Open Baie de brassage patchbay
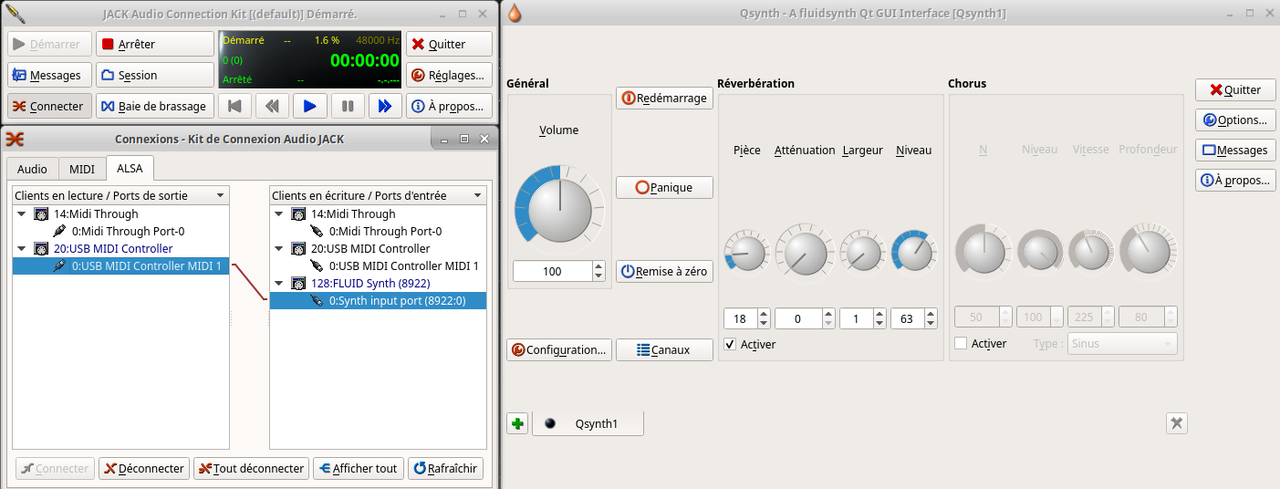Image resolution: width=1280 pixels, height=489 pixels. point(154,106)
